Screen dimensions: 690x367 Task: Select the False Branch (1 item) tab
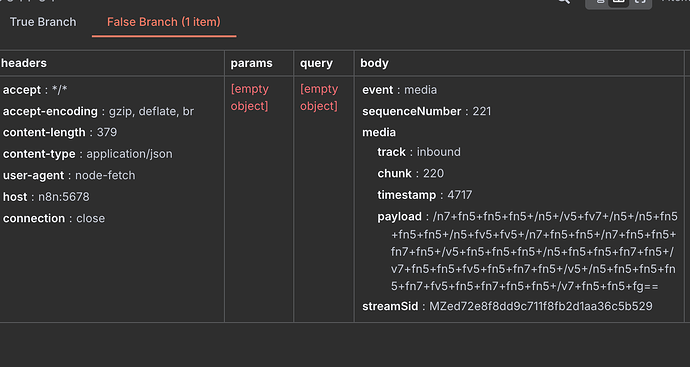(x=164, y=22)
